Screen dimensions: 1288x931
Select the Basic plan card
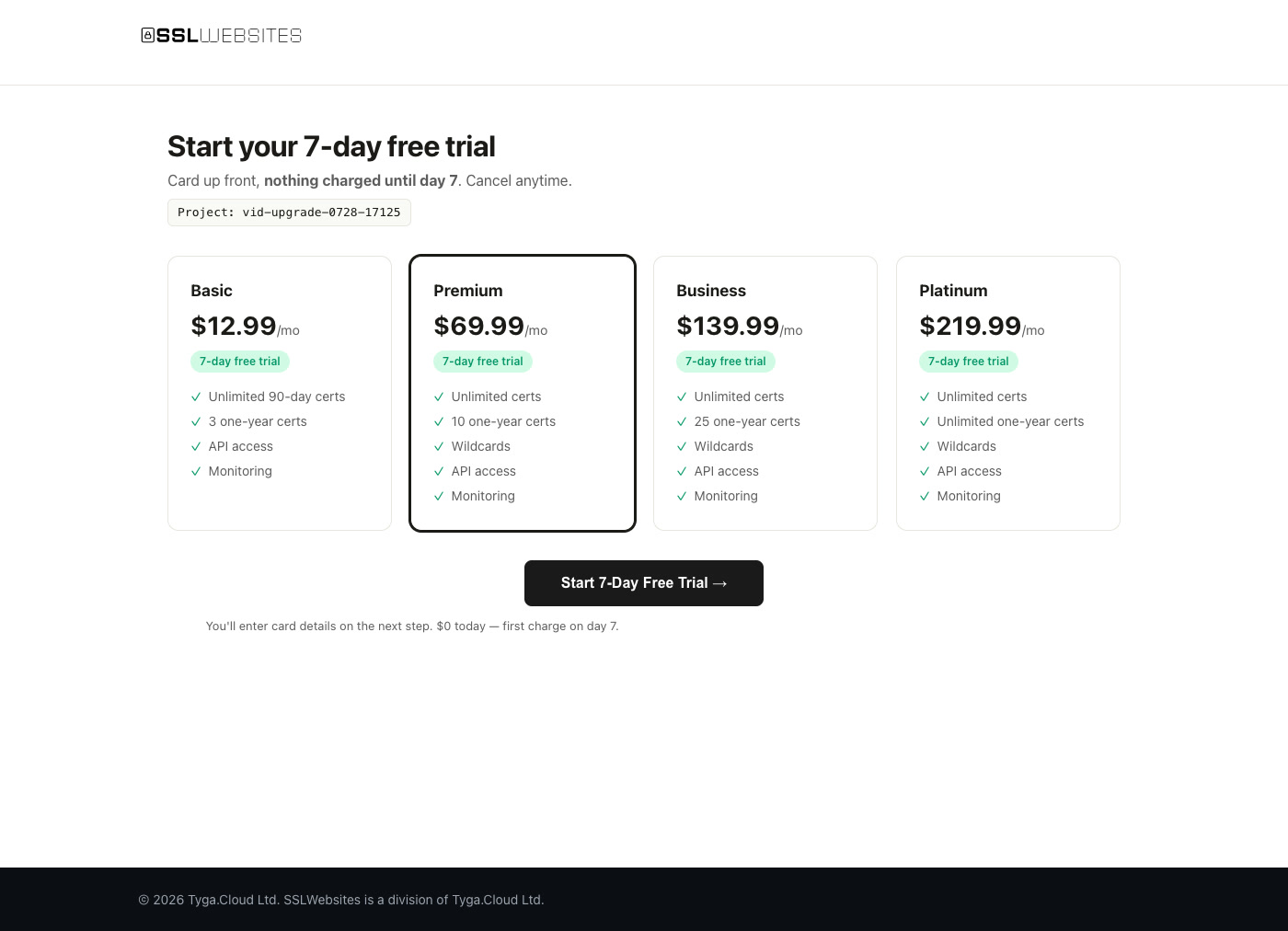(280, 393)
